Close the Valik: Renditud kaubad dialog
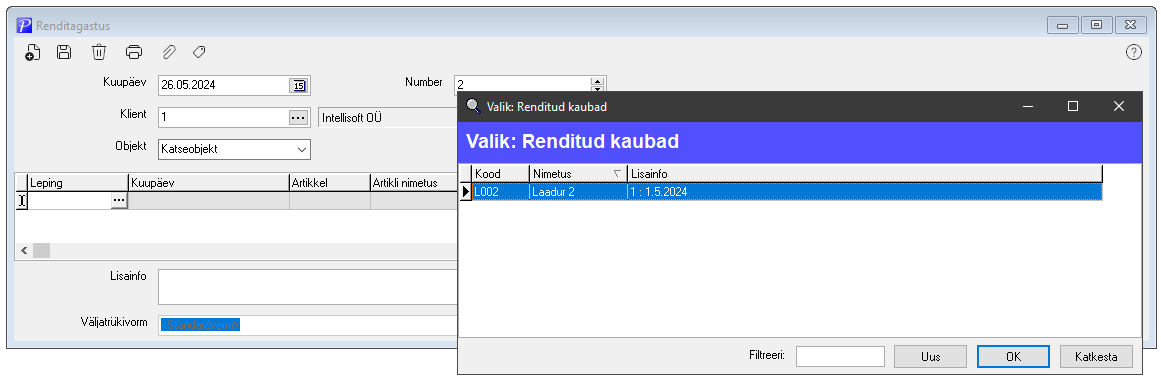 (x=1119, y=106)
